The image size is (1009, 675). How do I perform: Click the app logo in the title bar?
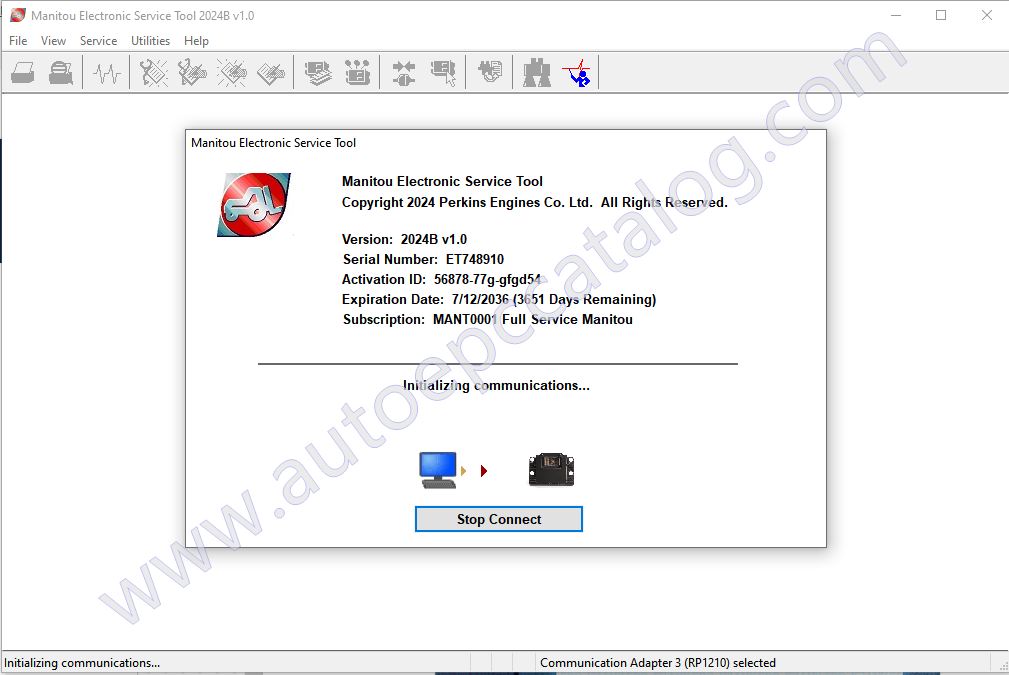point(18,15)
